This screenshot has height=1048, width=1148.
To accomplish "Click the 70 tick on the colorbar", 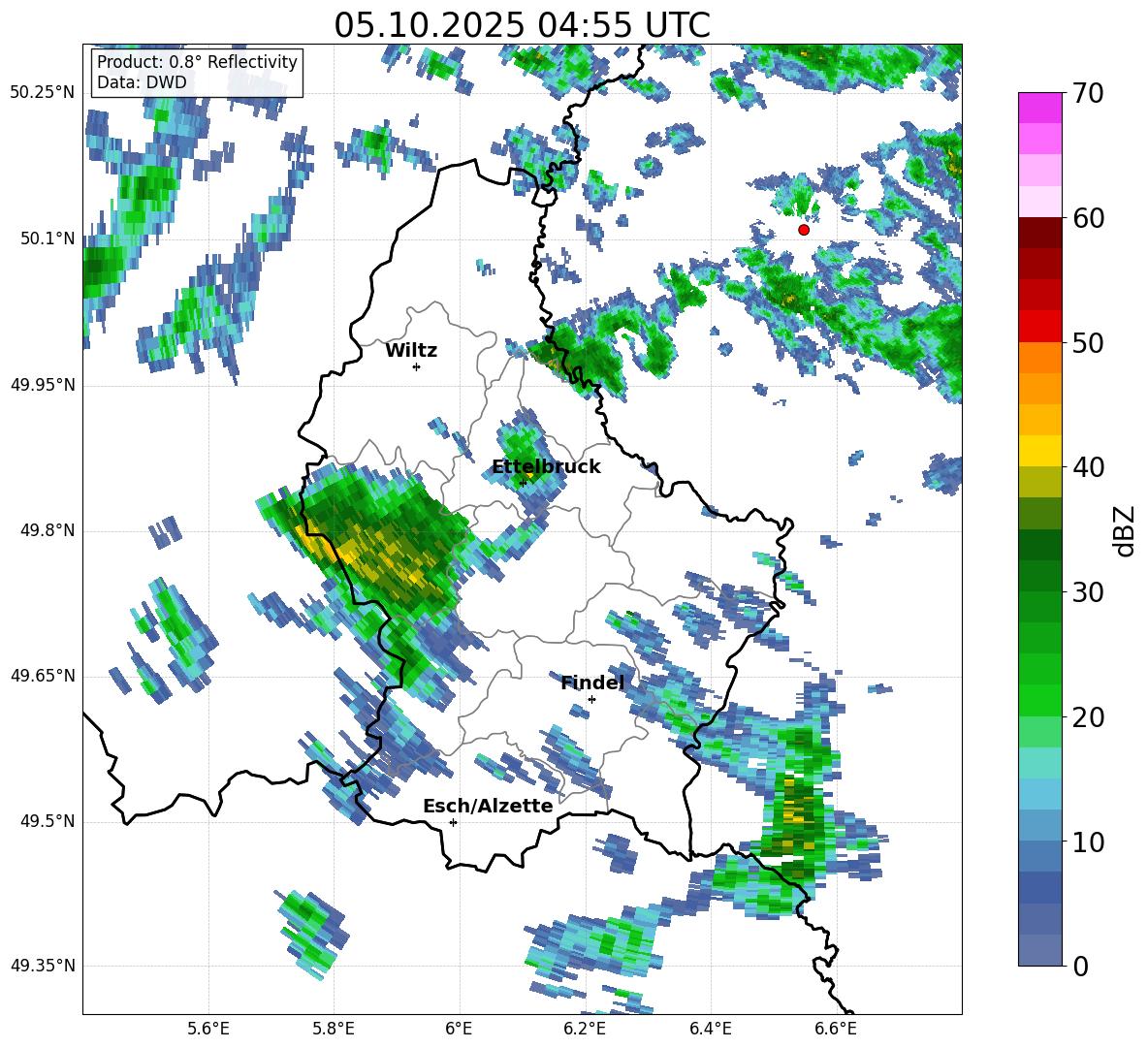I will point(1088,93).
